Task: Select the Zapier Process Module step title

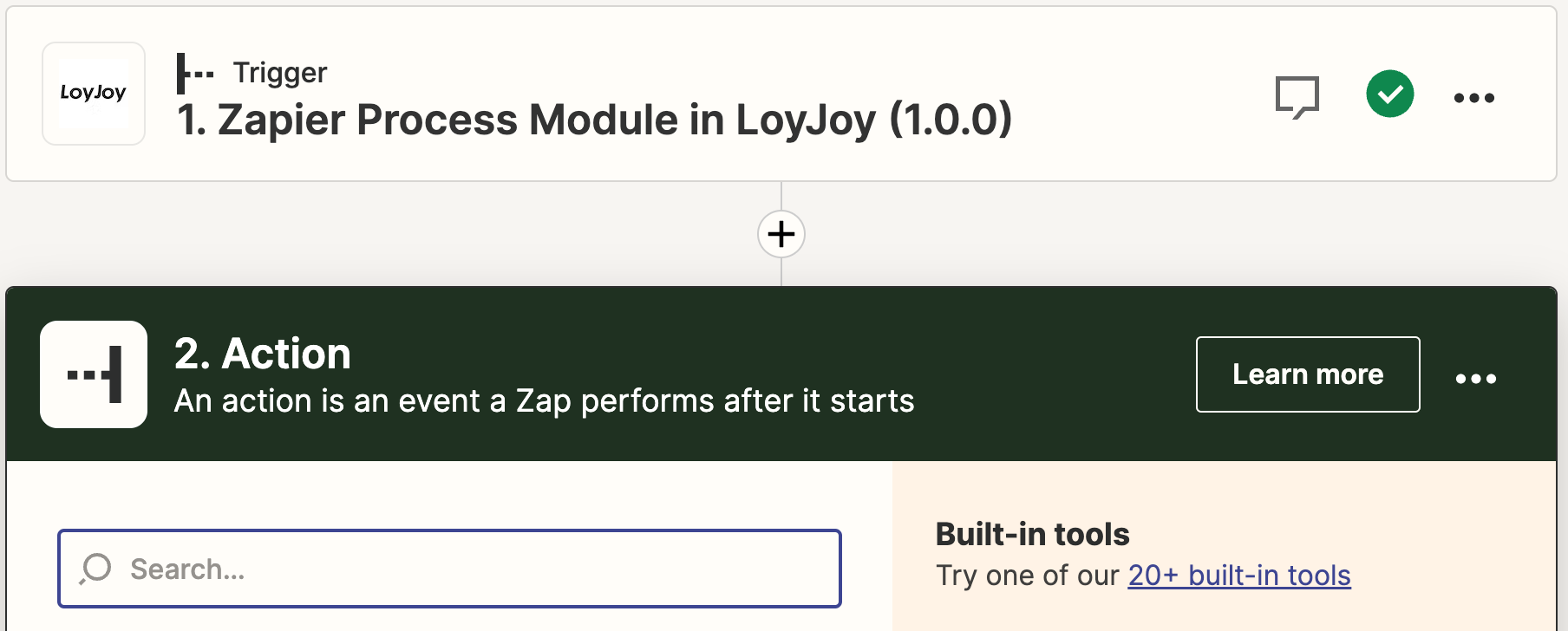Action: coord(529,120)
